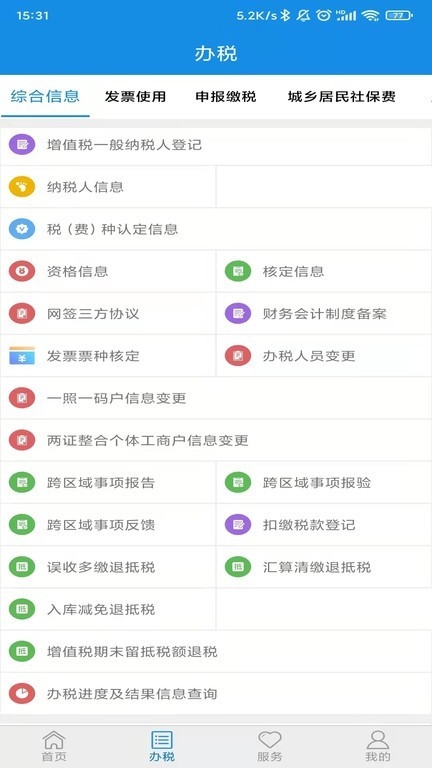Screen dimensions: 432x768
Task: Switch to the 城乡居民社保费 tab
Action: click(x=341, y=96)
